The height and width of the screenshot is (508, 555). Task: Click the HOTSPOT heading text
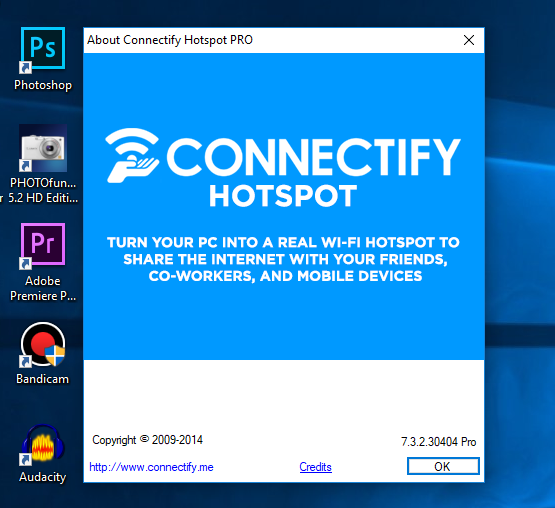click(283, 196)
